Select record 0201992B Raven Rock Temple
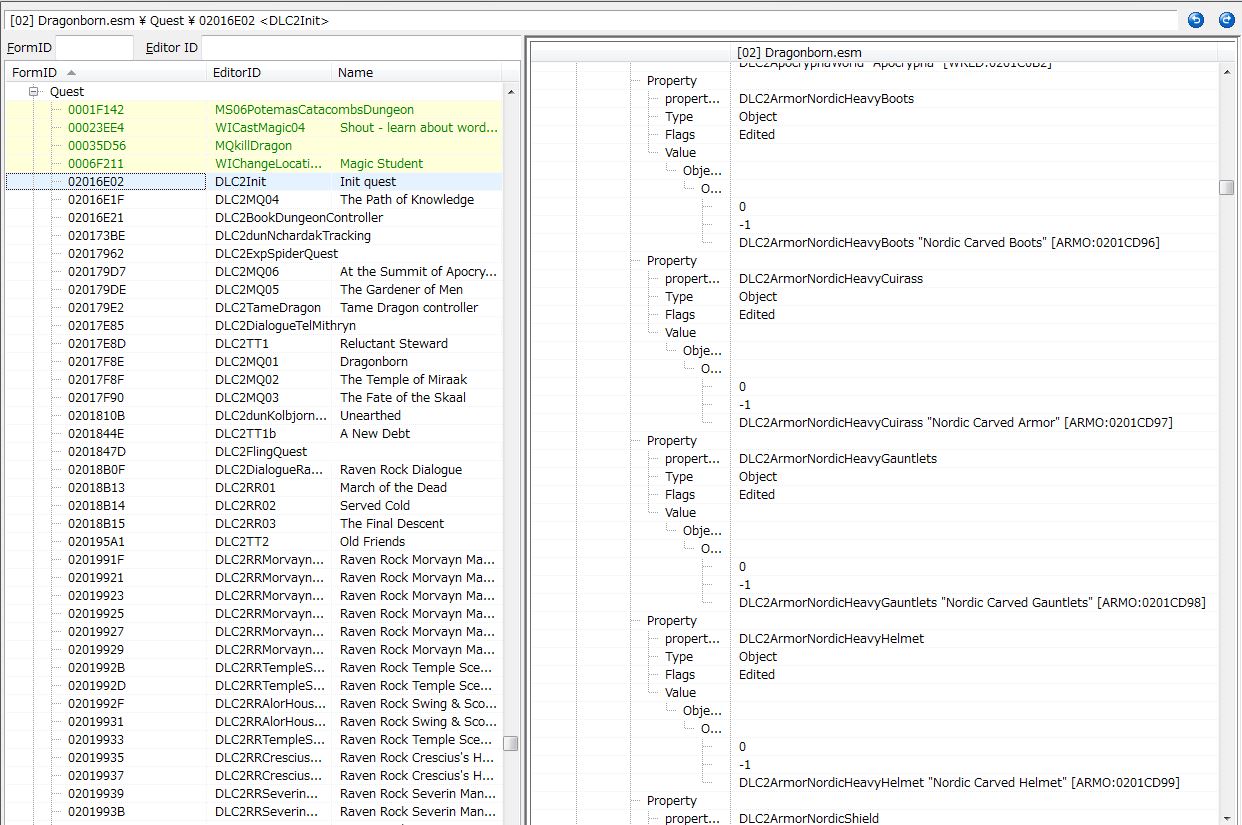This screenshot has height=825, width=1242. click(x=254, y=667)
